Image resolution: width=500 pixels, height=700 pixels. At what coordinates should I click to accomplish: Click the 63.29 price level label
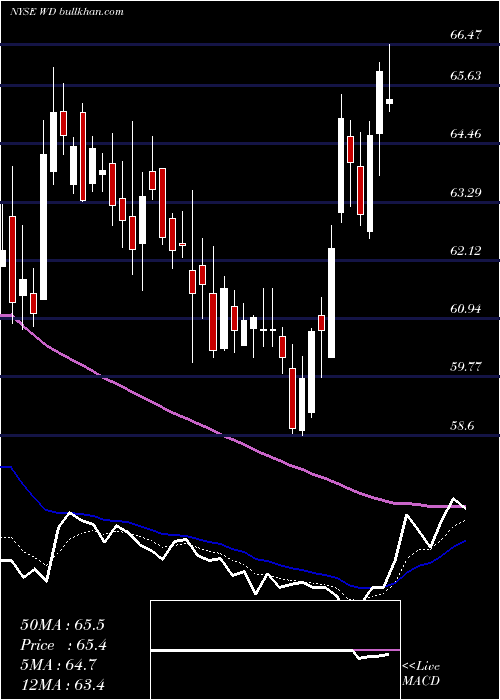point(466,192)
